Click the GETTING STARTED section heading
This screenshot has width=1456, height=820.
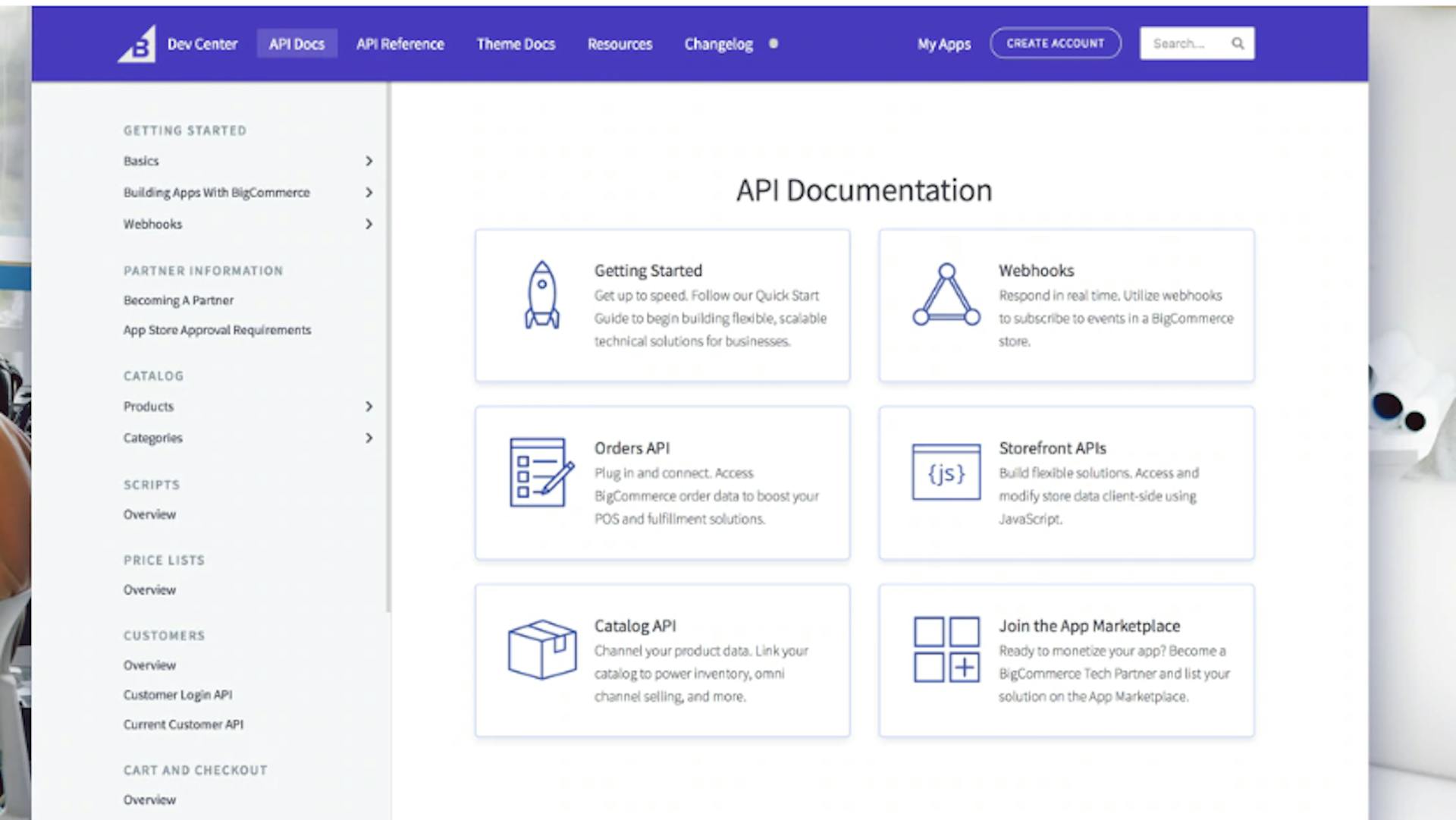point(185,130)
